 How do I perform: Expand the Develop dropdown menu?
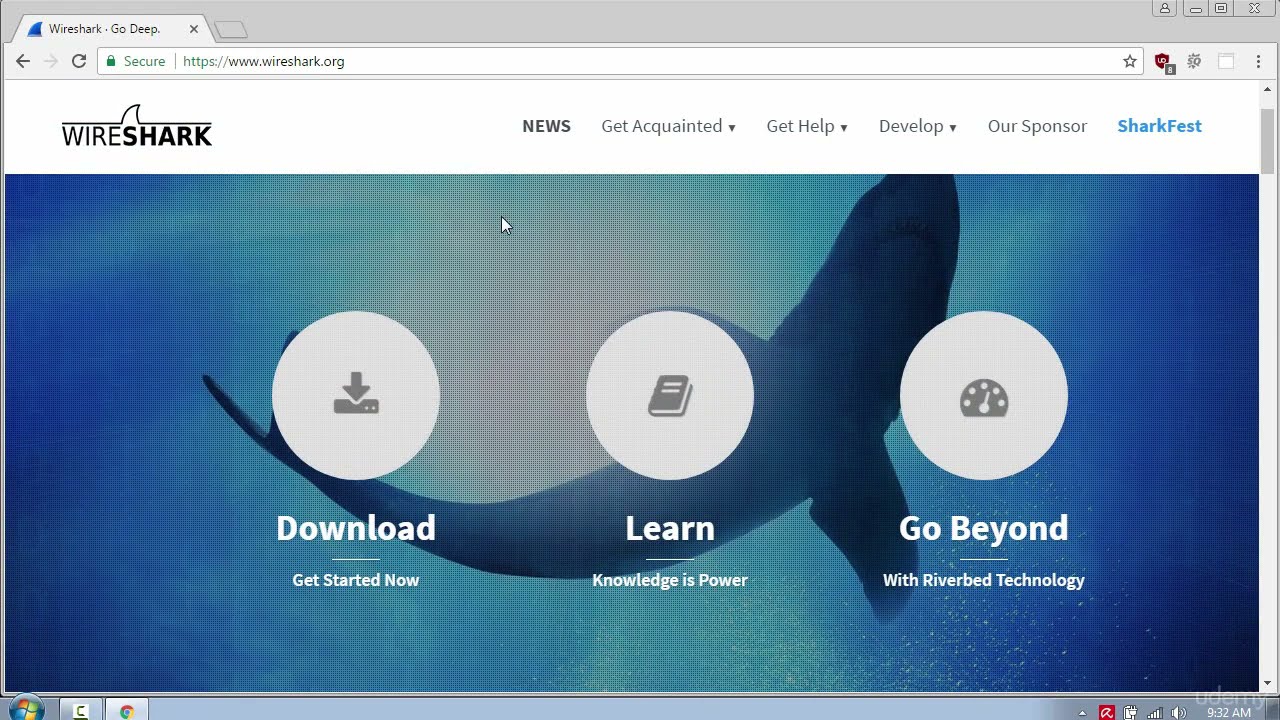[x=918, y=126]
